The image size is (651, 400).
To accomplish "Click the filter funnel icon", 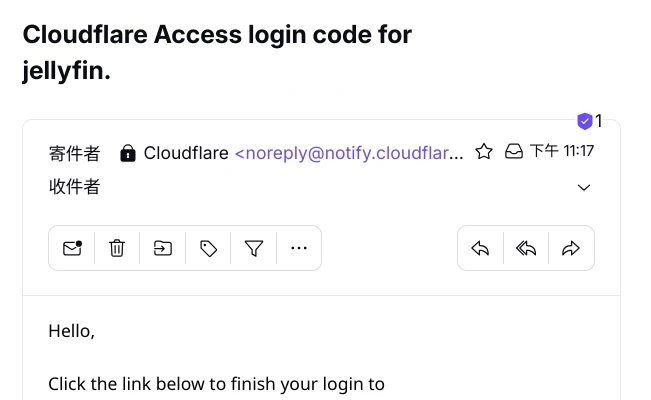I will pos(254,249).
